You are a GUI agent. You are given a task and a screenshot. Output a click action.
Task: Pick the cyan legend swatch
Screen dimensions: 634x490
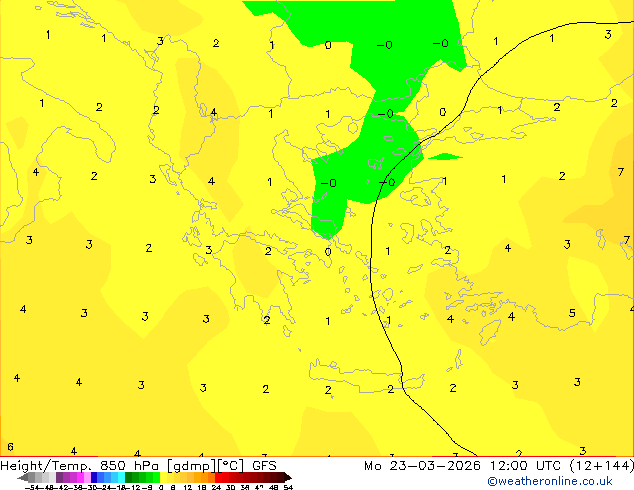click(121, 477)
